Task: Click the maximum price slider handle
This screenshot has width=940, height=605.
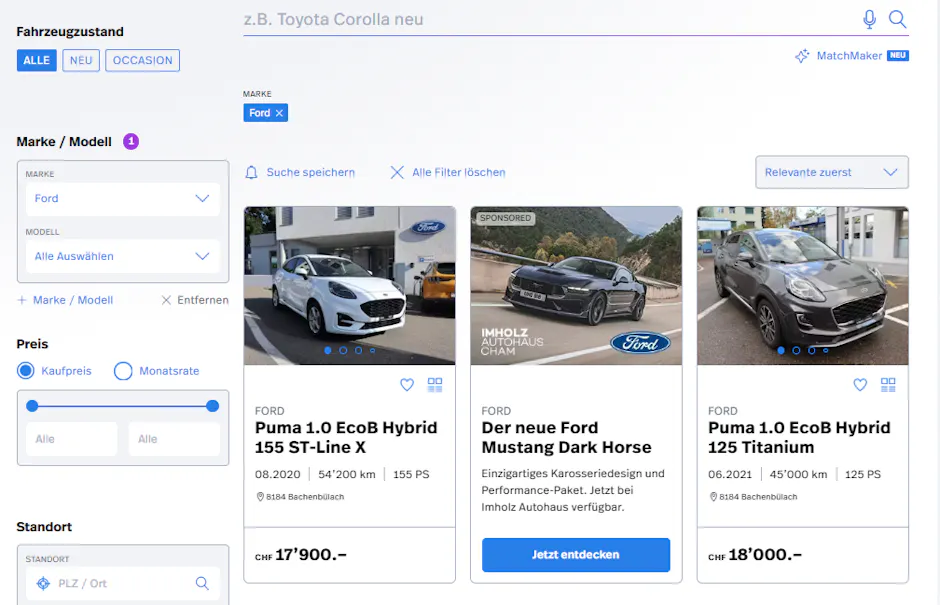Action: pos(212,406)
